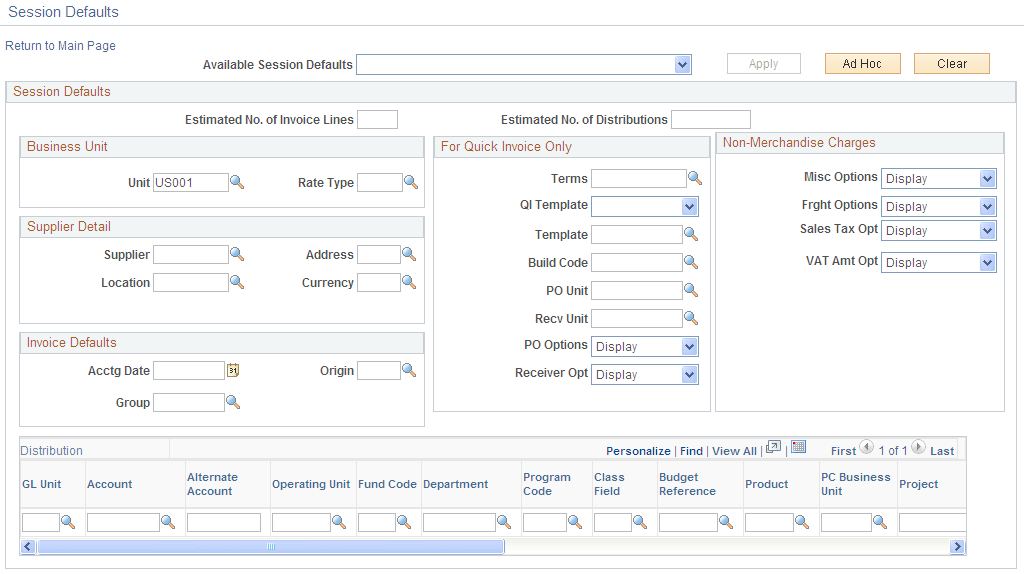The height and width of the screenshot is (574, 1024).
Task: Focus the Recv Unit input field
Action: [637, 319]
